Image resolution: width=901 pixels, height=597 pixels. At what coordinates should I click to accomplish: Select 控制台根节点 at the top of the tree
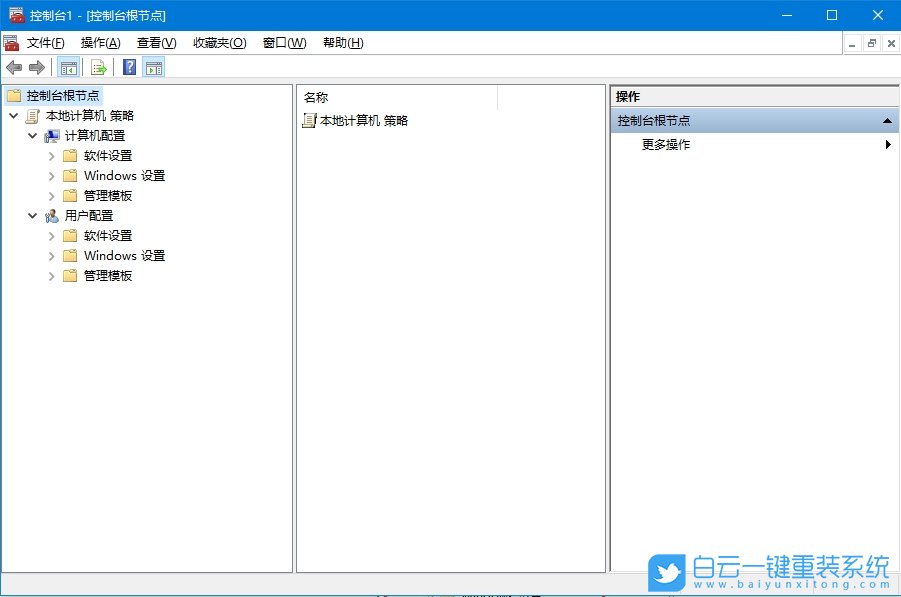60,95
